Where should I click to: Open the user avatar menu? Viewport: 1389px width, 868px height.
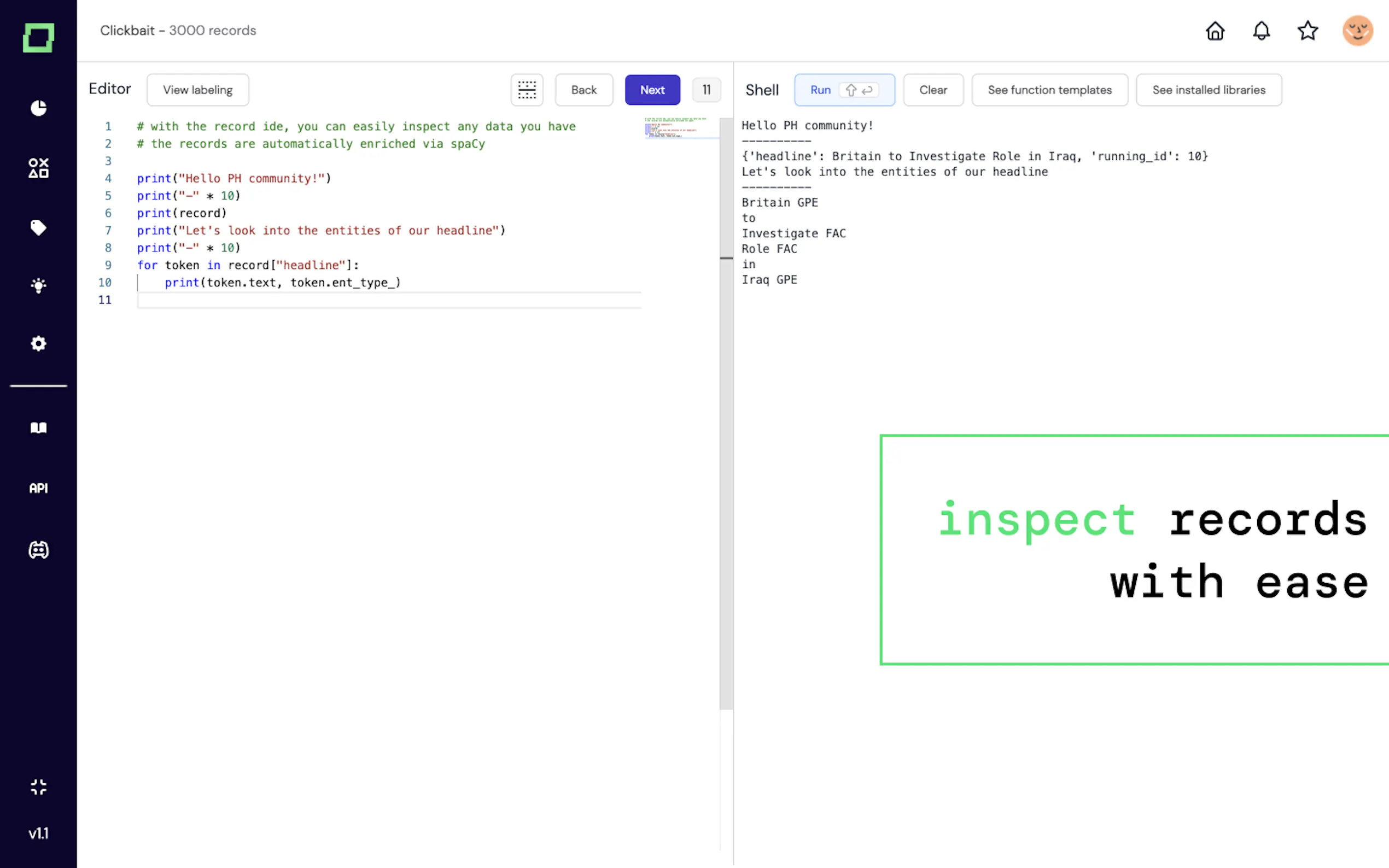[x=1357, y=31]
